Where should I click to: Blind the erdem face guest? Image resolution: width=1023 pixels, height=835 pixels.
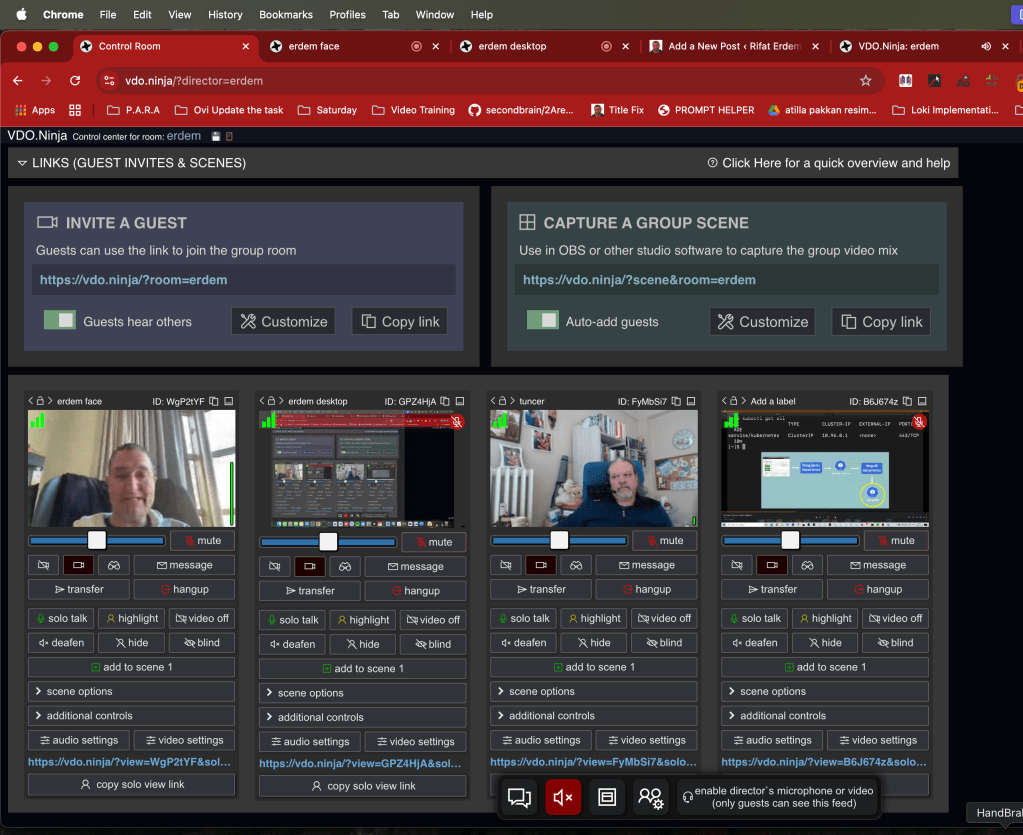(x=202, y=643)
